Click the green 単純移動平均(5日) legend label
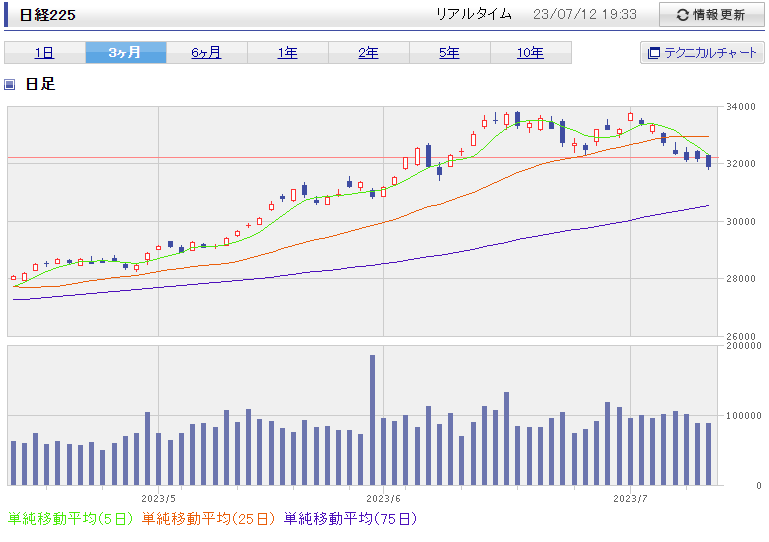 coord(70,519)
